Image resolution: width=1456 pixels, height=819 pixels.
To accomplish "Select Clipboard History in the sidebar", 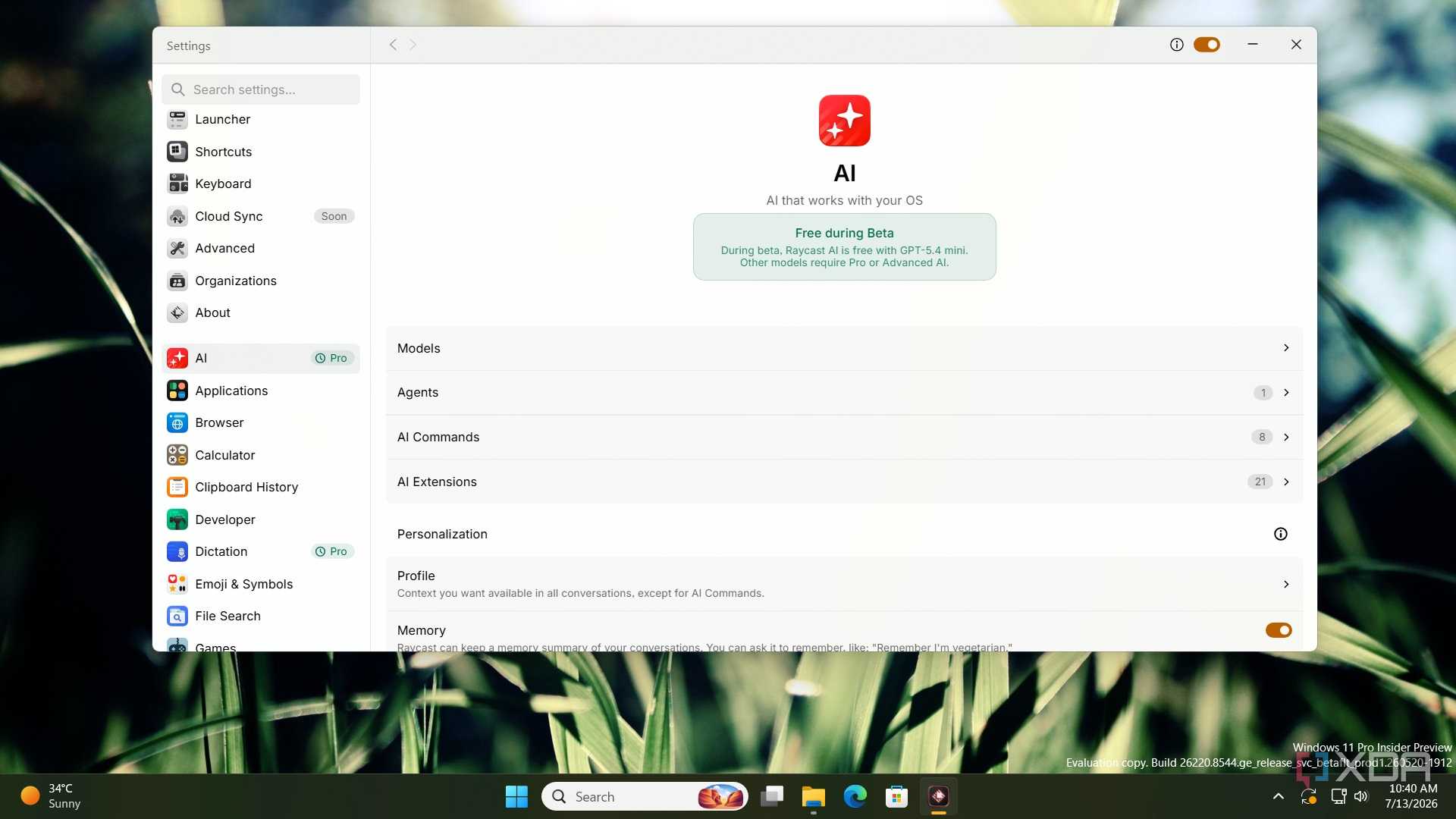I will 261,487.
